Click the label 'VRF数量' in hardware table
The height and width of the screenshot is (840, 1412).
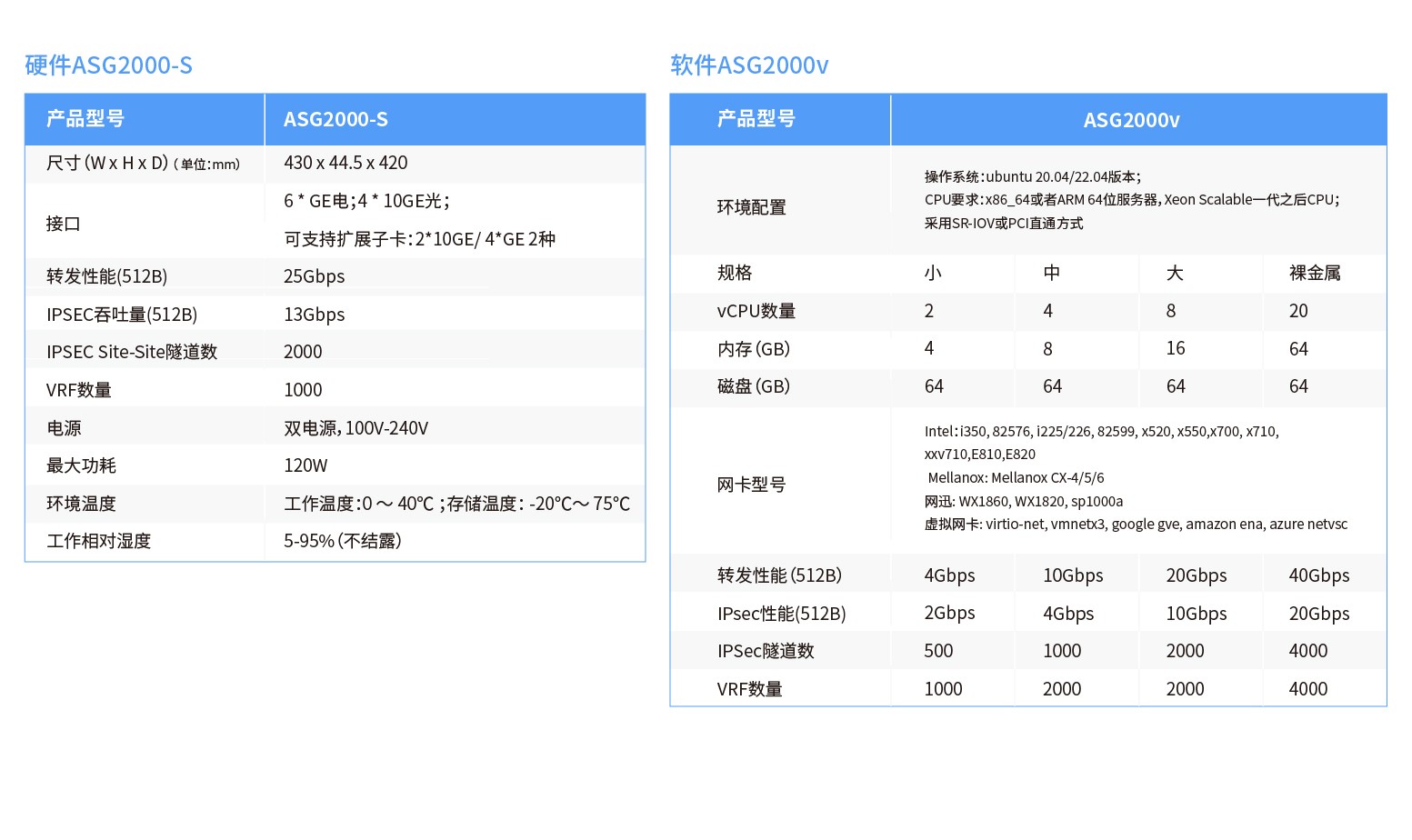[79, 390]
